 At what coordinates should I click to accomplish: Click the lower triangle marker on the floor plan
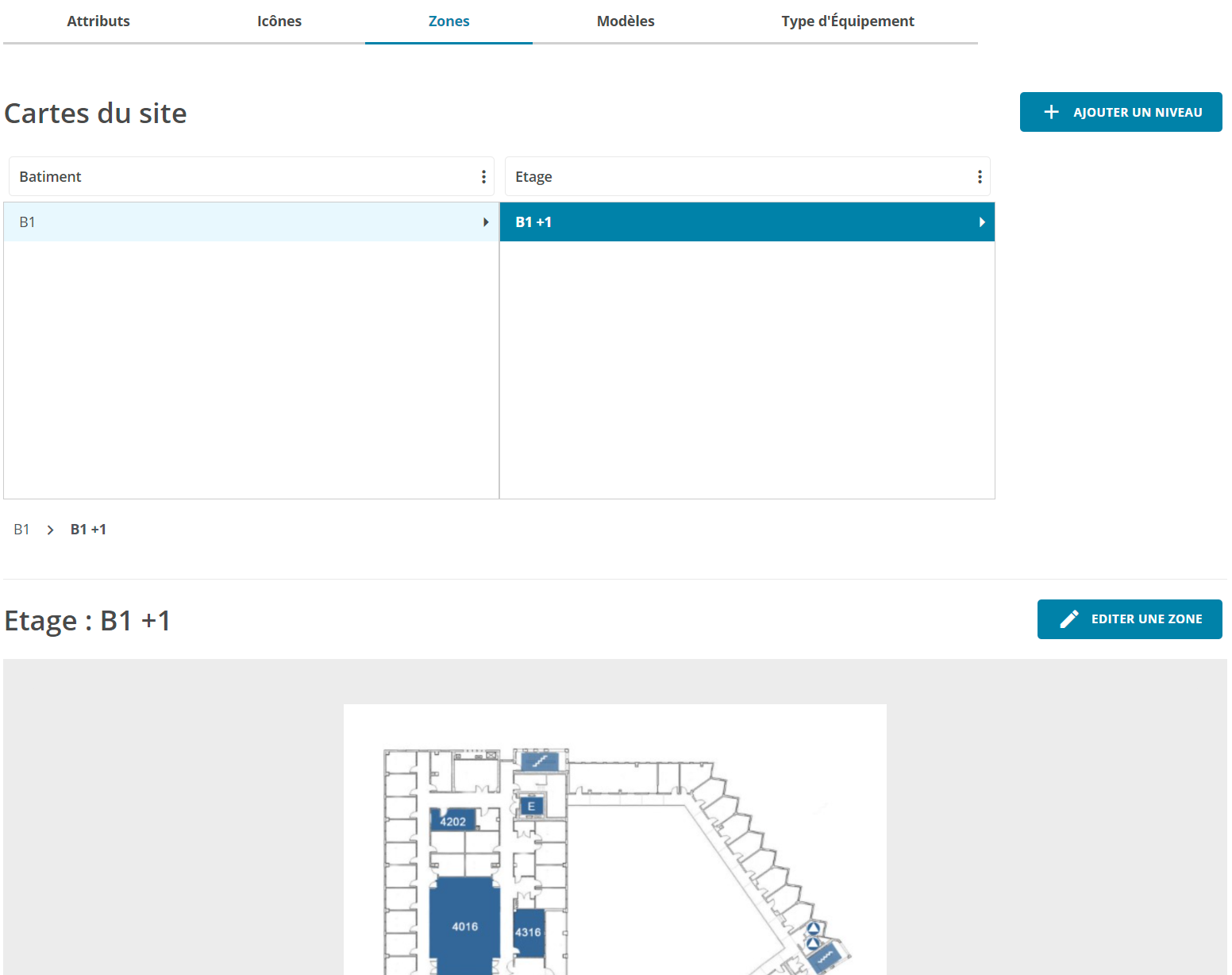813,943
